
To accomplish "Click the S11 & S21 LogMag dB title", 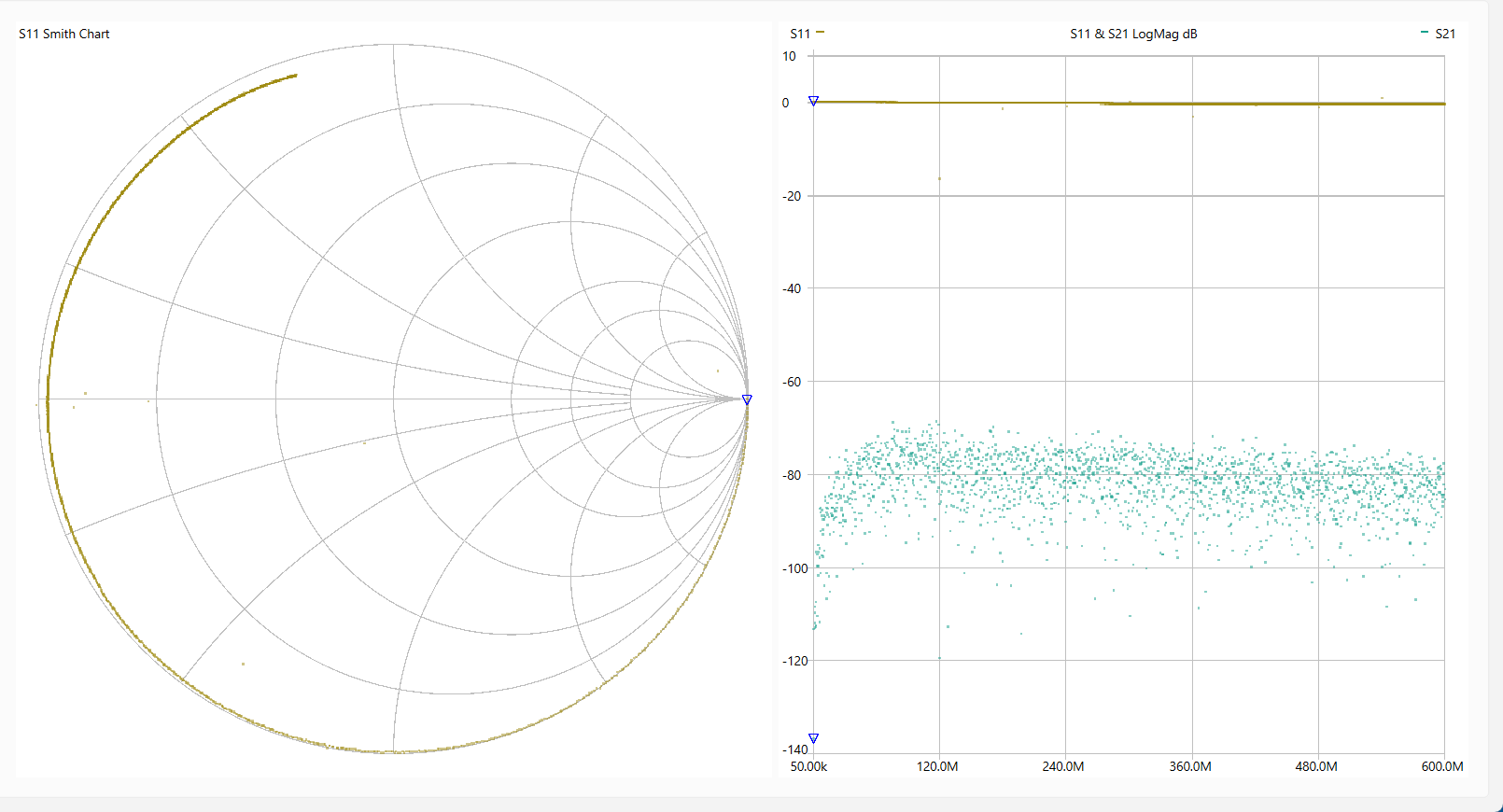I will [x=1133, y=34].
